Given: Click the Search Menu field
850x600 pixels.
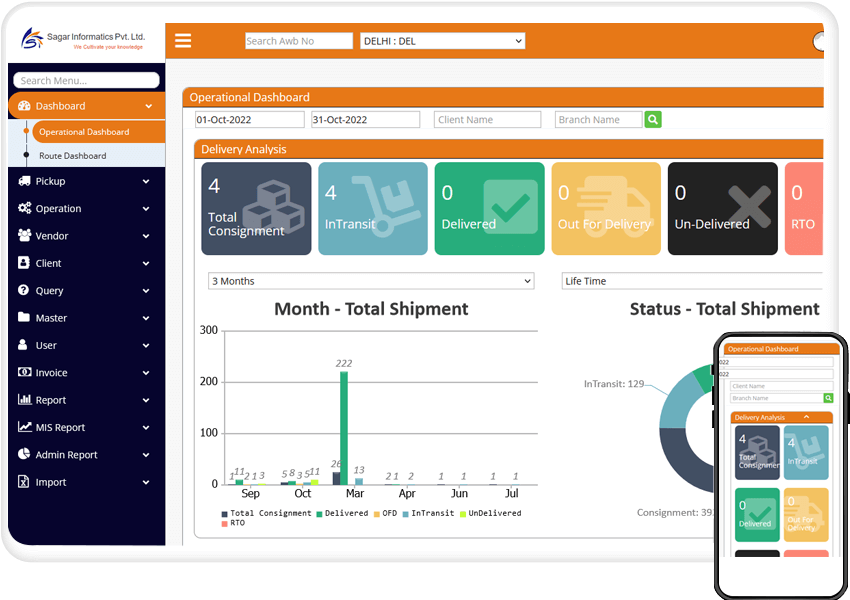Looking at the screenshot, I should click(86, 80).
